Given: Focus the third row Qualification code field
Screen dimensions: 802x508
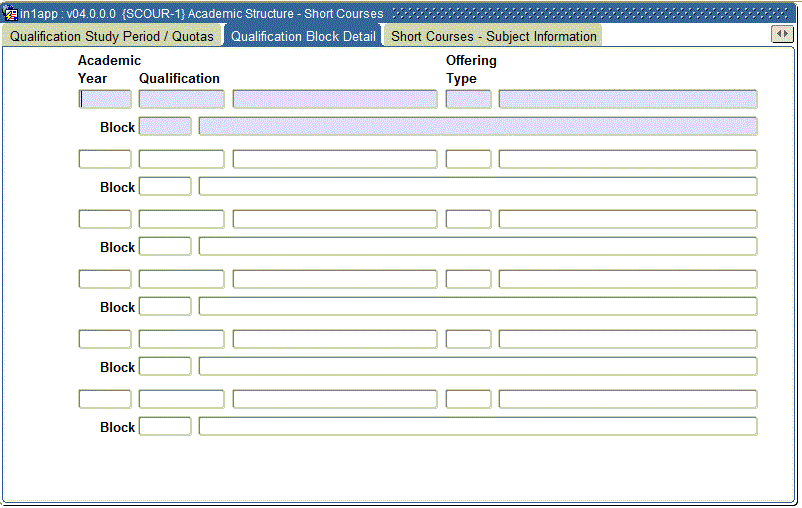Looking at the screenshot, I should coord(181,219).
